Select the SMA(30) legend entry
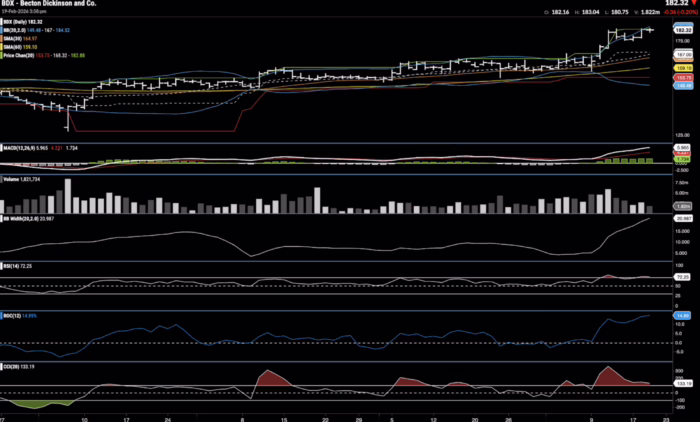The height and width of the screenshot is (422, 700). pos(20,38)
